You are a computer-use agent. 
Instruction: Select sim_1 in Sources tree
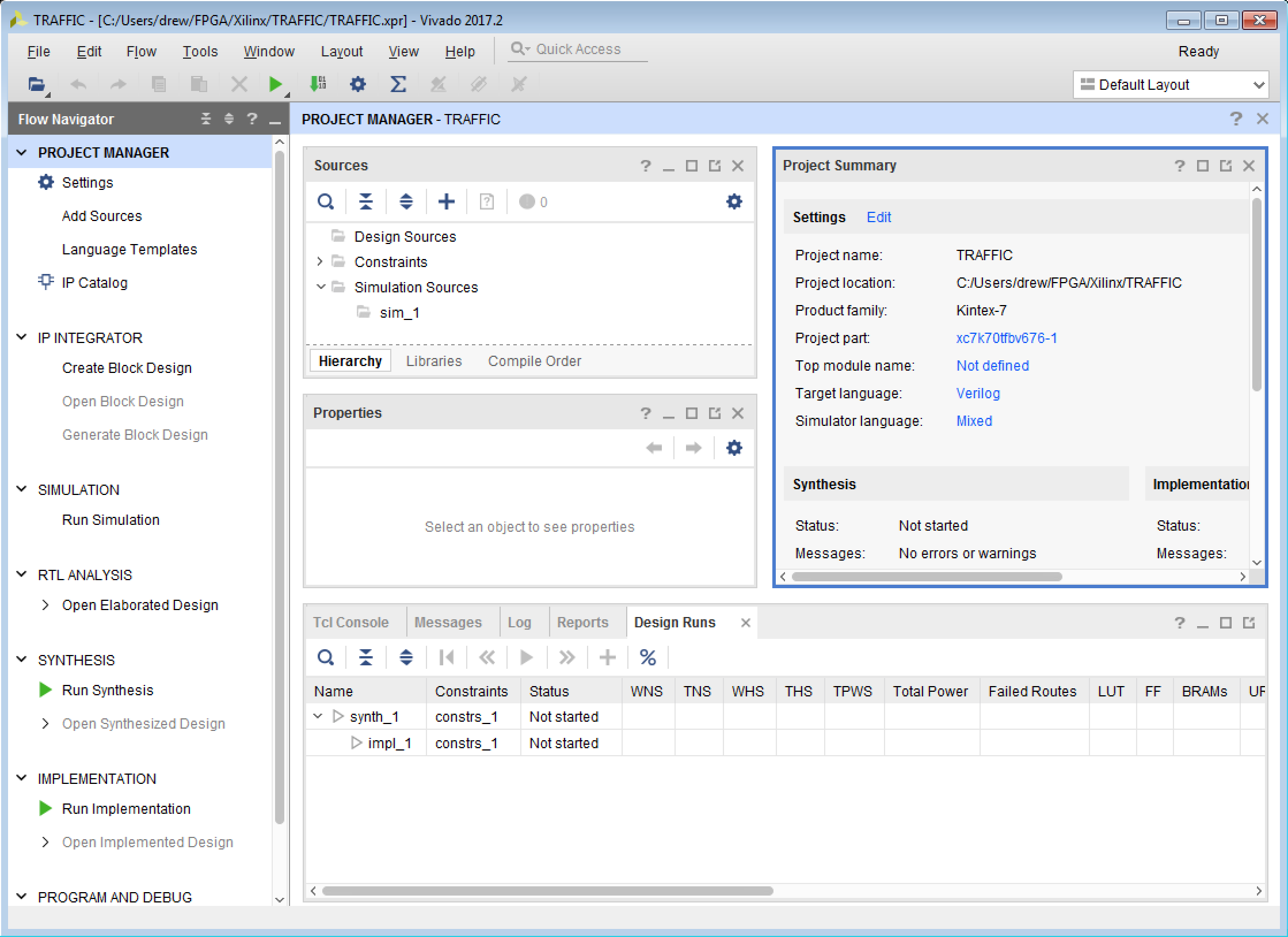pos(399,313)
